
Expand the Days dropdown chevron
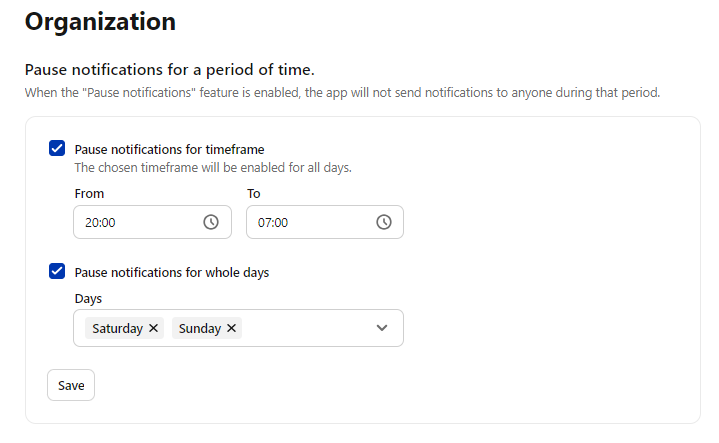point(382,328)
